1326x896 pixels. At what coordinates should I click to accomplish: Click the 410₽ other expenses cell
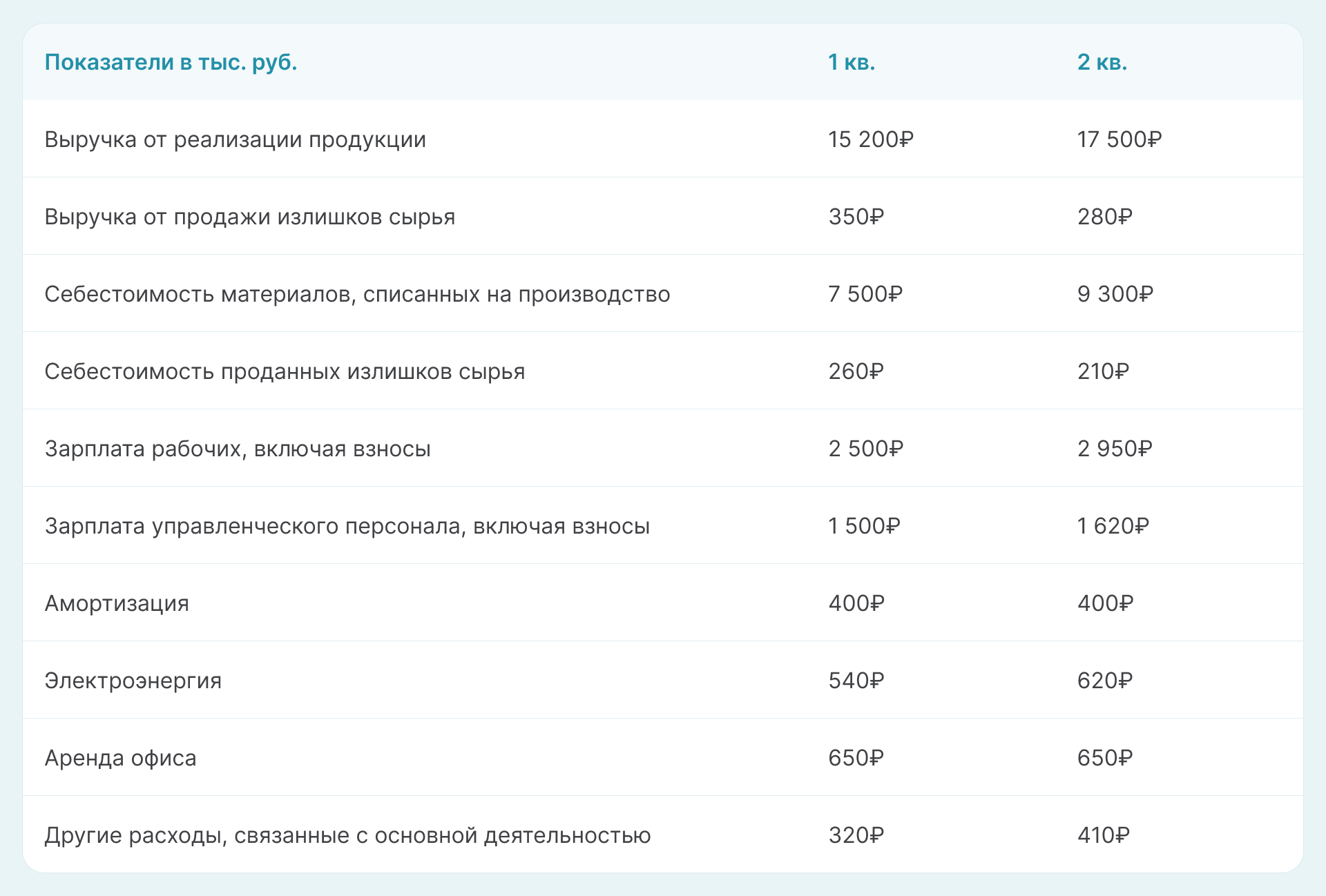click(1103, 835)
